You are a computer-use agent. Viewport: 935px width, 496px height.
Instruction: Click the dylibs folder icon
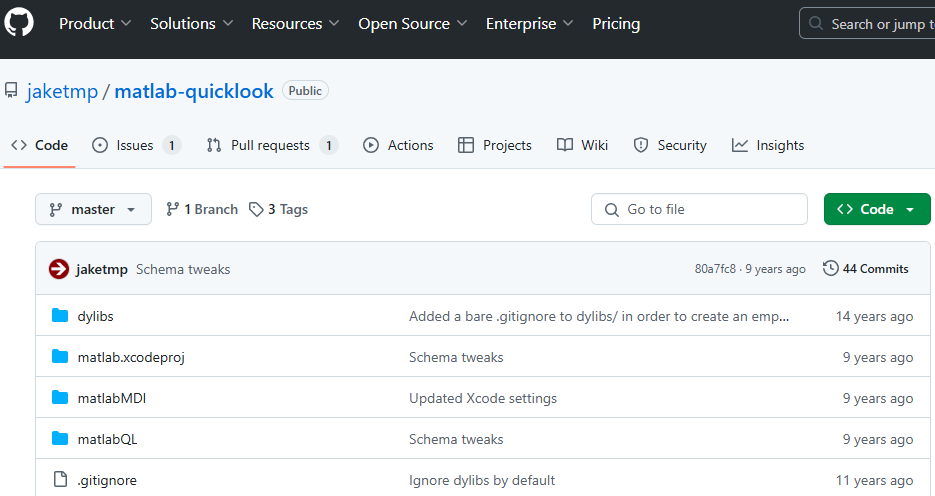click(59, 316)
